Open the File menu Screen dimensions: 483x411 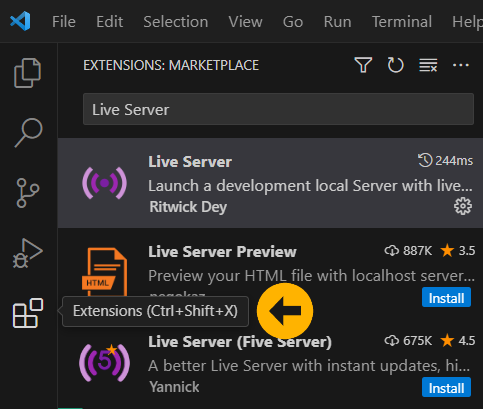tap(64, 22)
